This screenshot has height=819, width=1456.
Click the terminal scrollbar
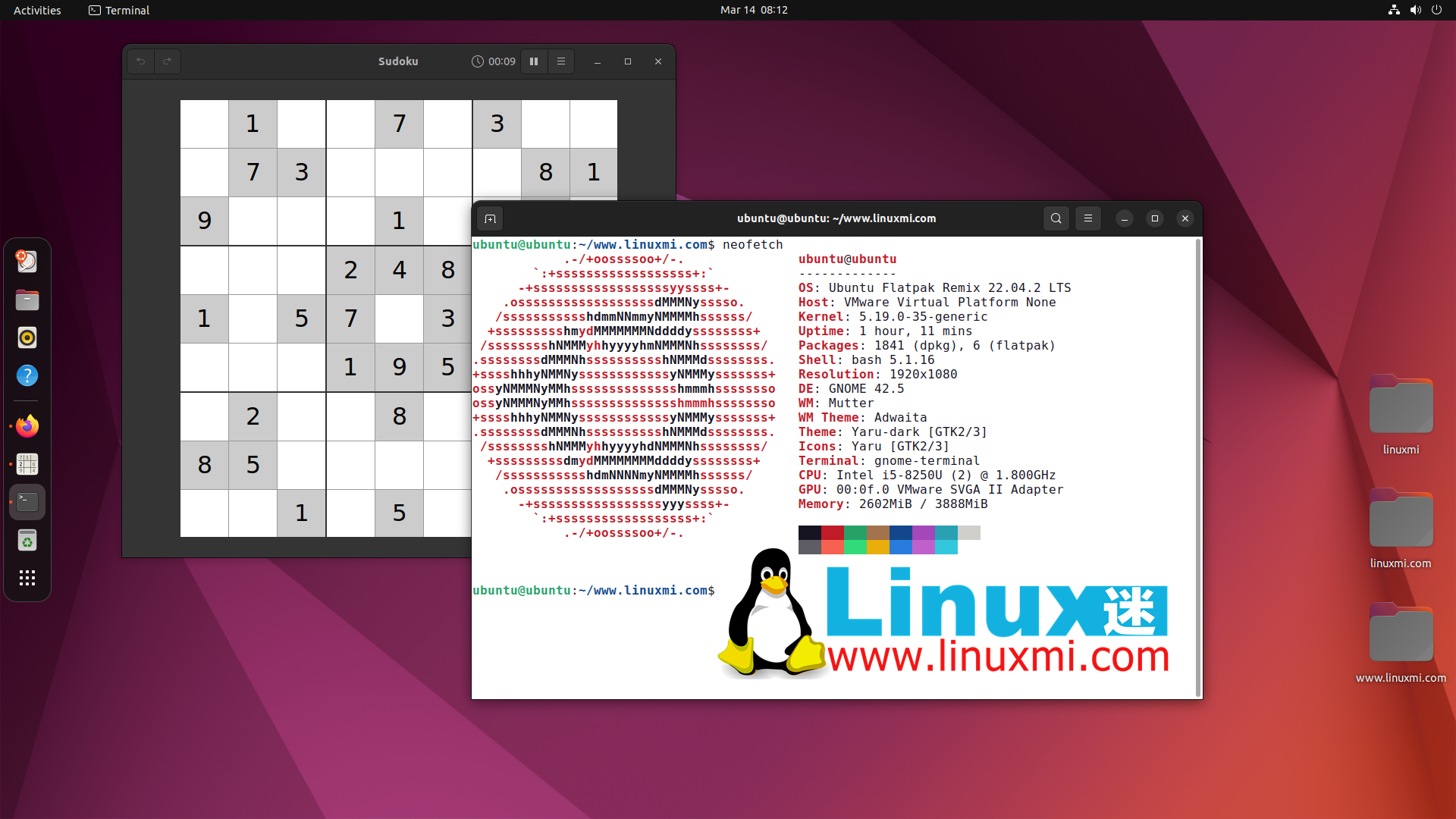[x=1198, y=467]
